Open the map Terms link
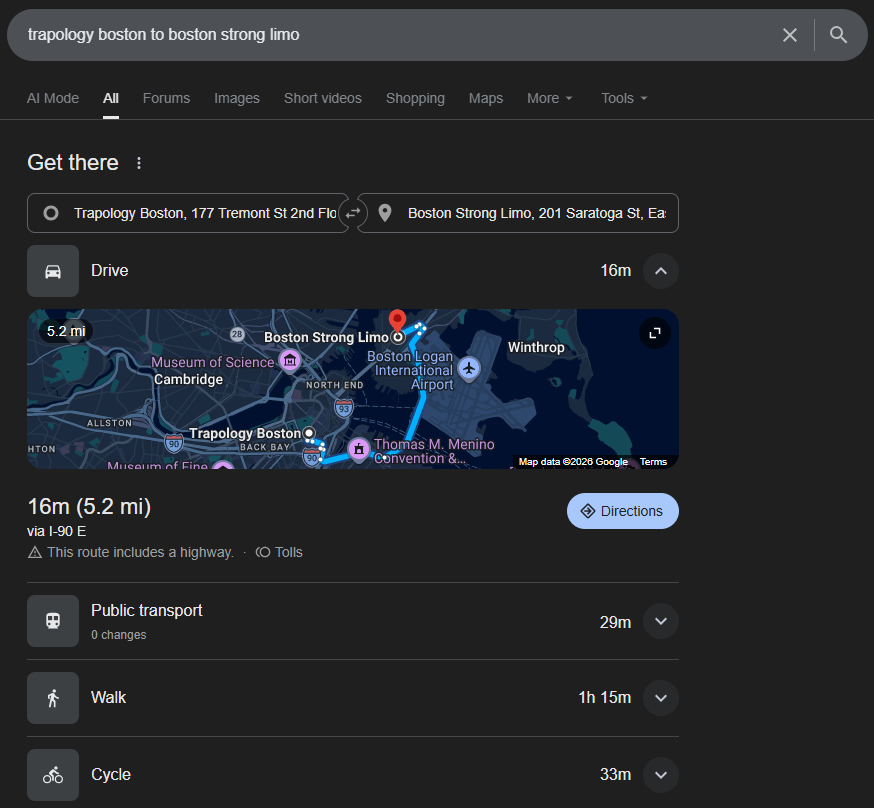This screenshot has height=808, width=874. tap(653, 462)
